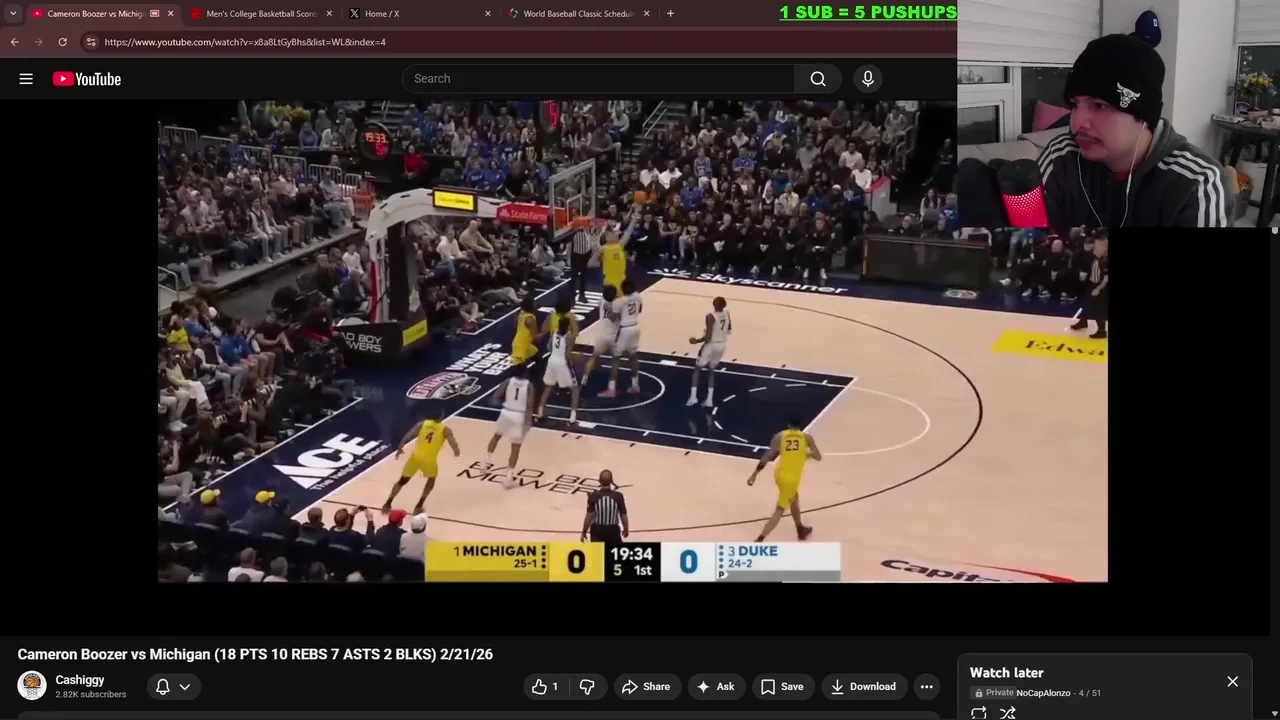Expand the notification preferences chevron
Screen dimensions: 1280x720
pos(185,687)
